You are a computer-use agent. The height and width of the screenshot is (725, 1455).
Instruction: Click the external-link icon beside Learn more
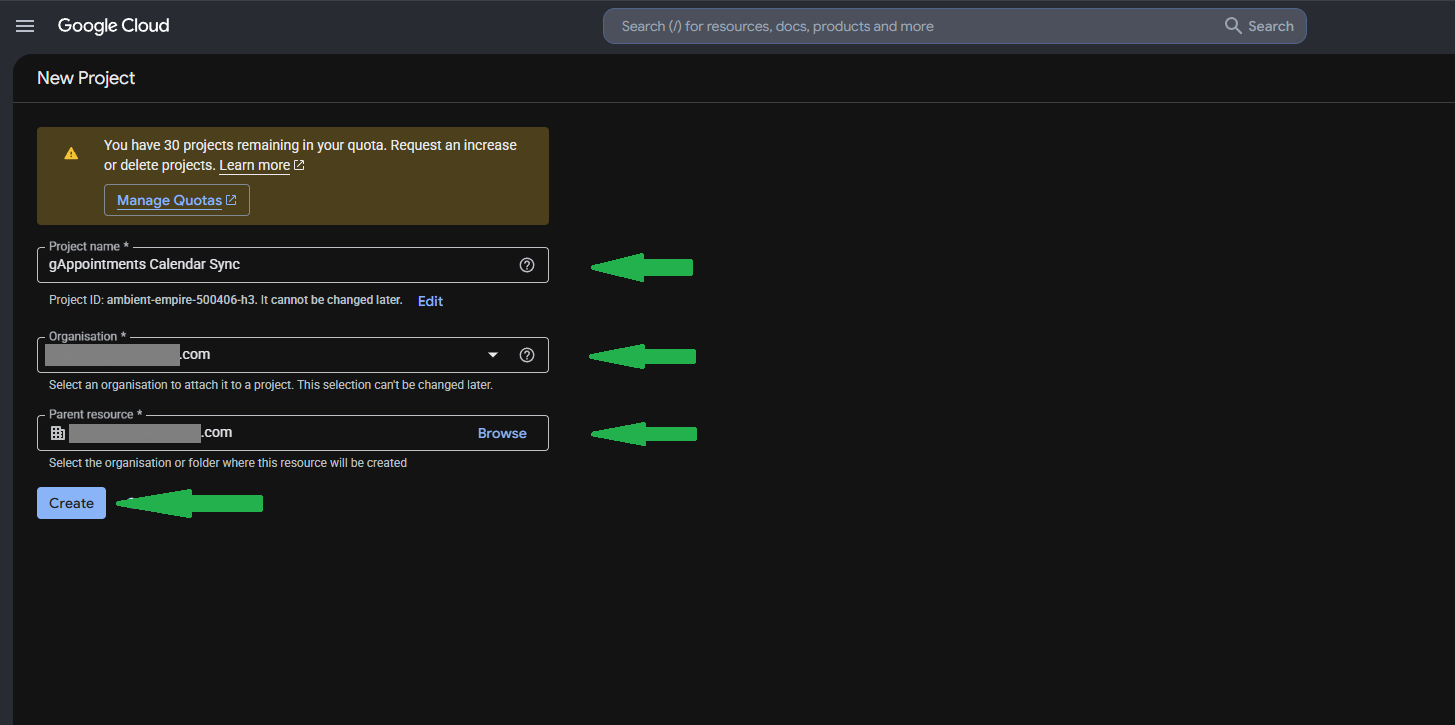pos(299,165)
